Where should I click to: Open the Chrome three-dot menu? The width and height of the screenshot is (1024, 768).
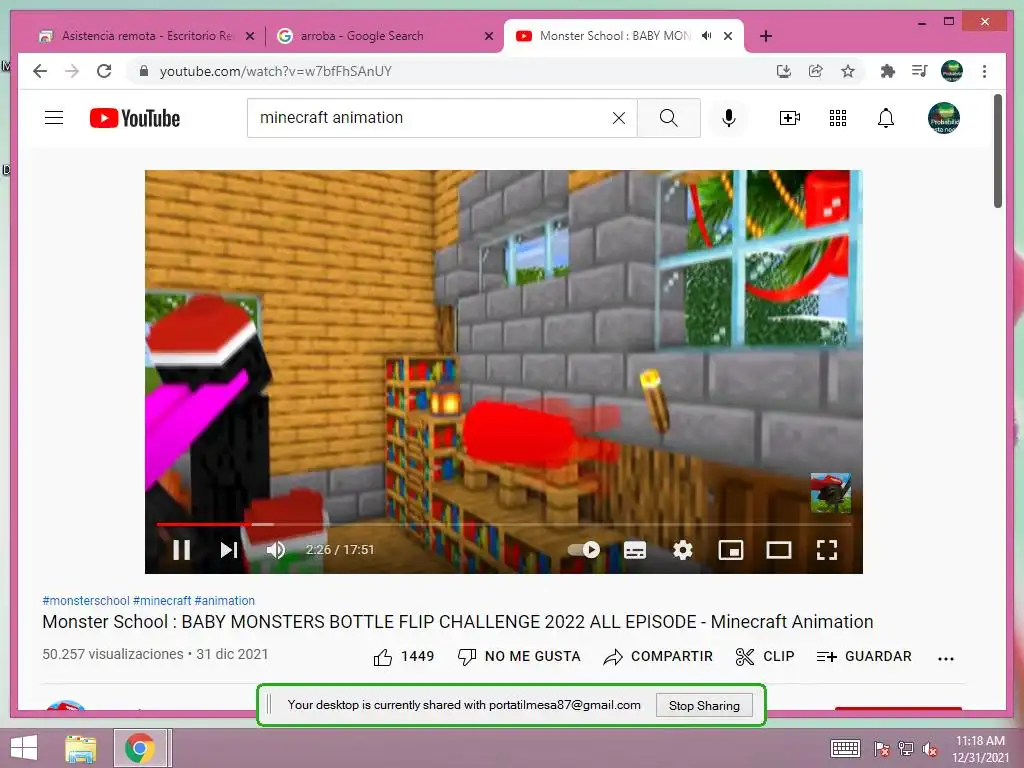pyautogui.click(x=984, y=71)
